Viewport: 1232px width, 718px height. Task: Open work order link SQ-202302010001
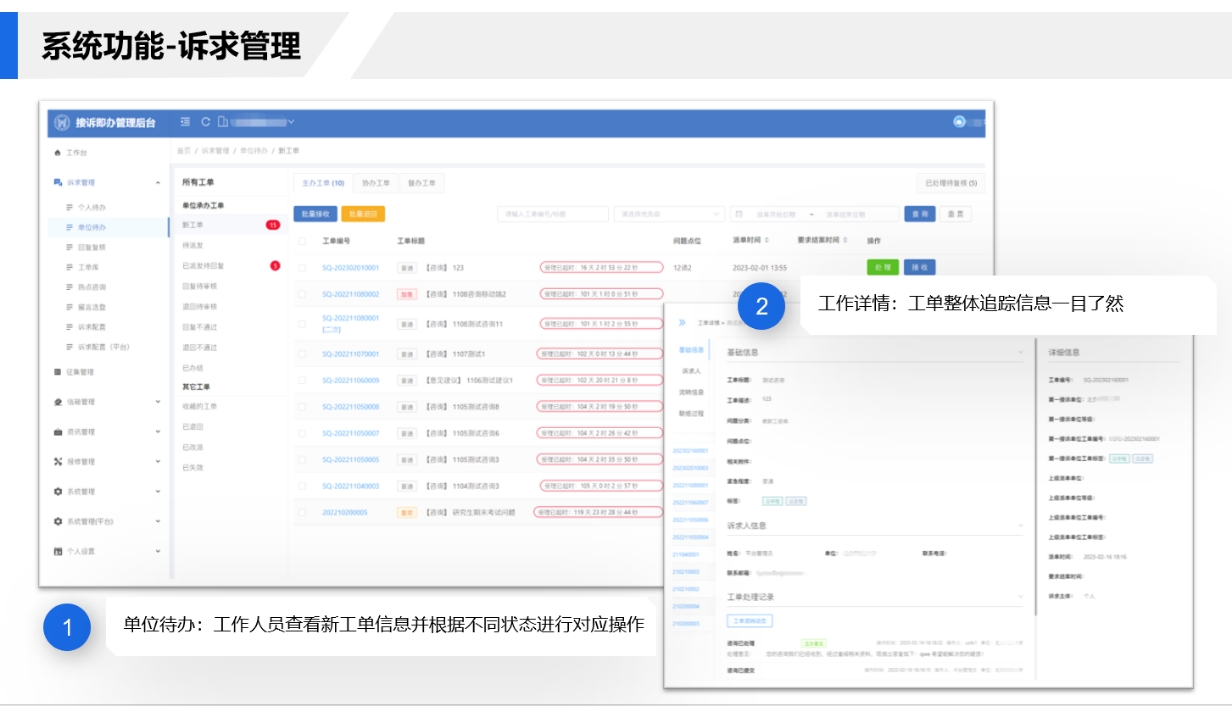pyautogui.click(x=351, y=268)
